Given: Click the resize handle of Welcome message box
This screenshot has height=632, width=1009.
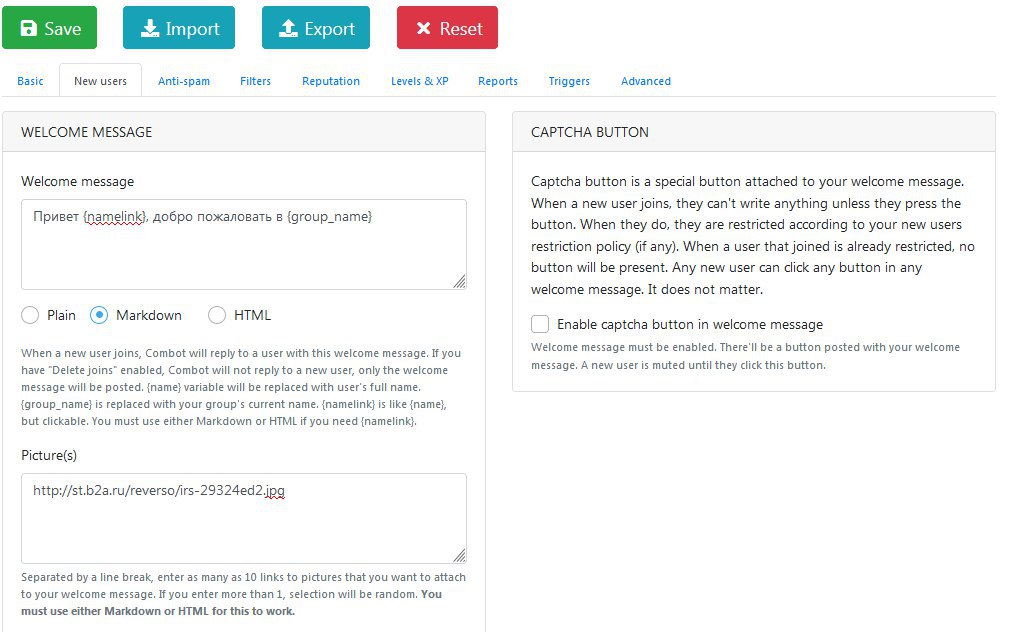Looking at the screenshot, I should click(x=459, y=282).
